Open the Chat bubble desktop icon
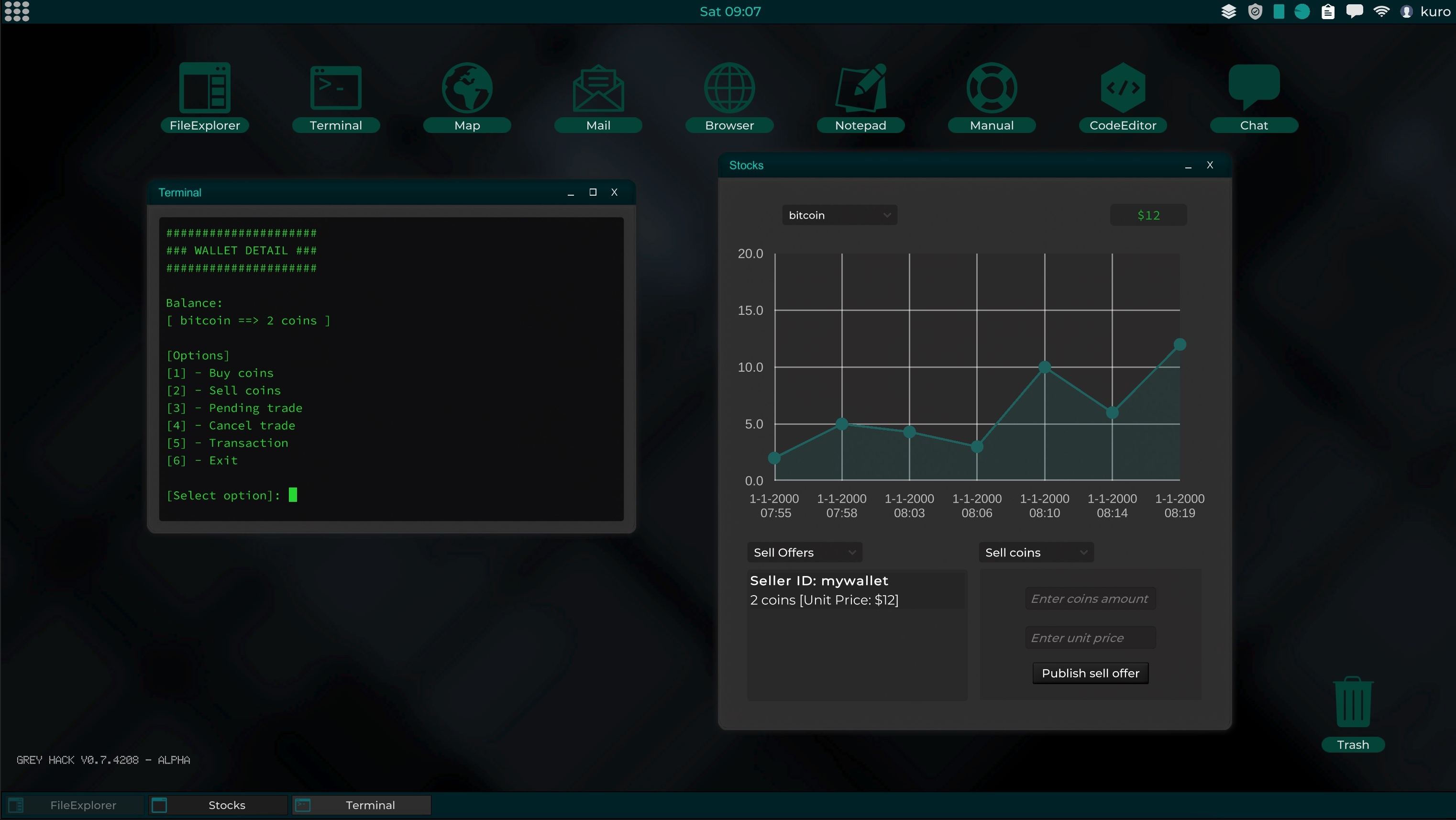The width and height of the screenshot is (1456, 820). click(1254, 88)
